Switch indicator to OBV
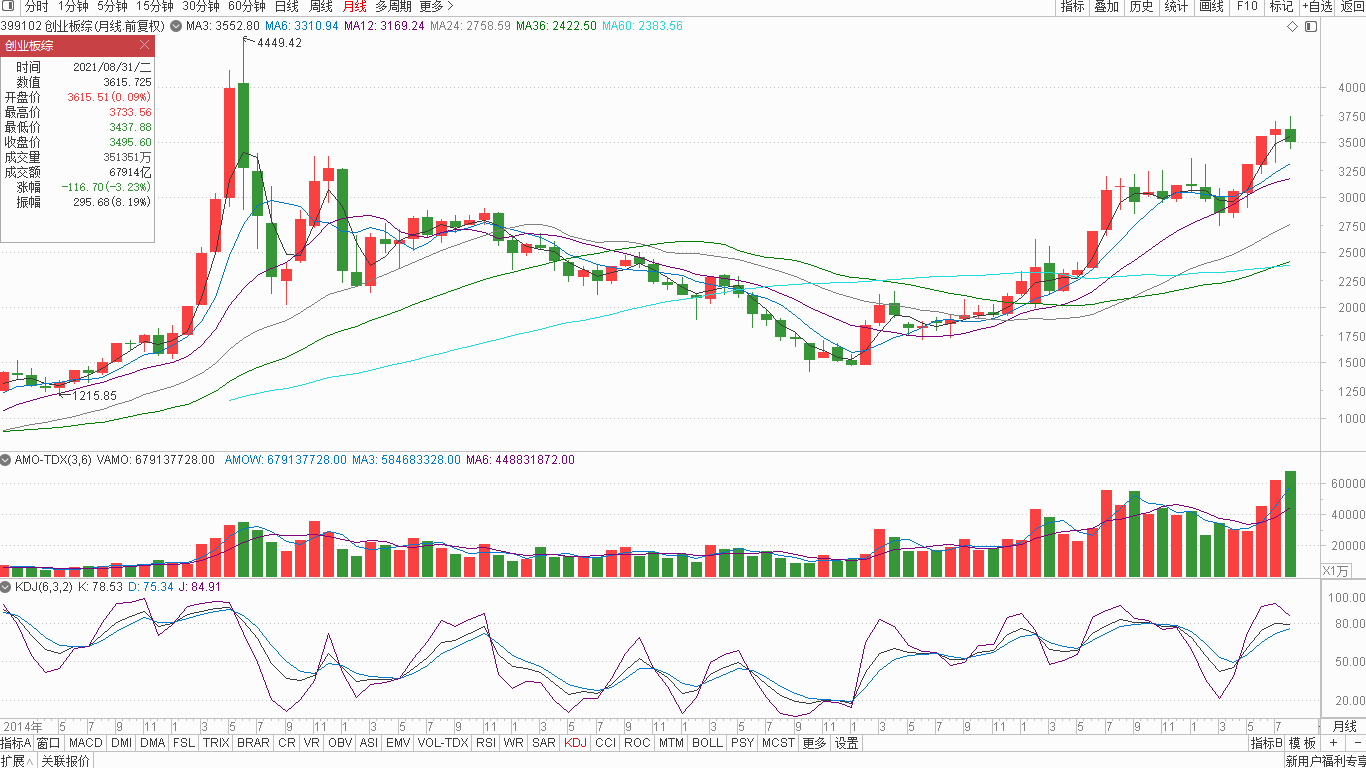The image size is (1366, 768). [340, 743]
